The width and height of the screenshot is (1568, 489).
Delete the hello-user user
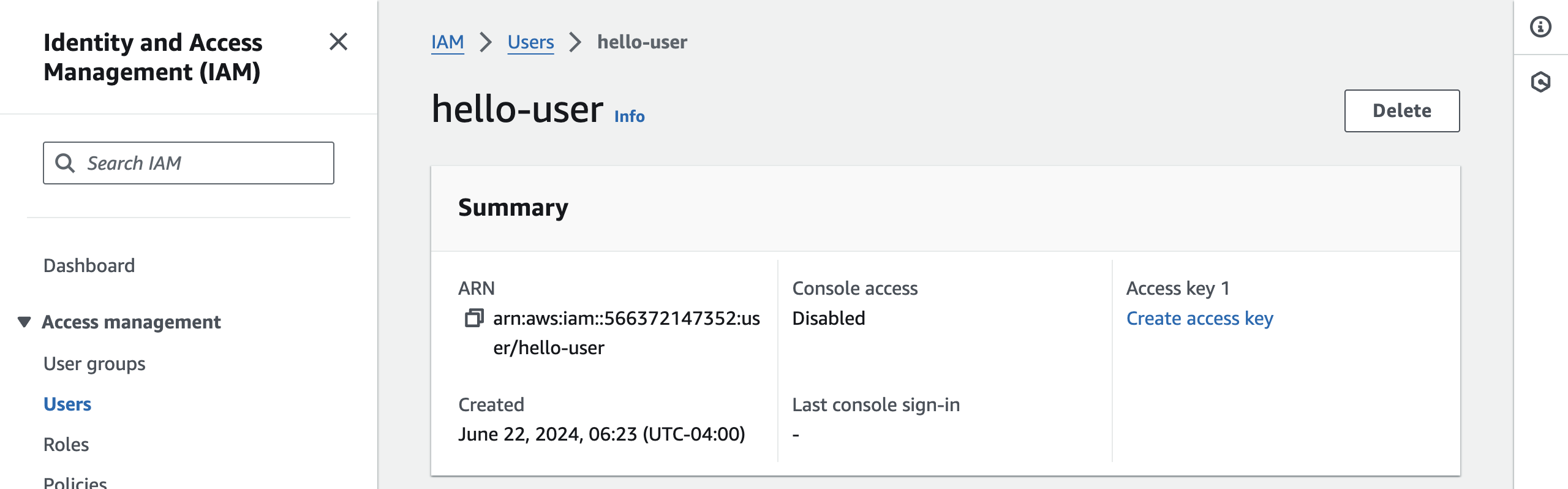[x=1401, y=111]
